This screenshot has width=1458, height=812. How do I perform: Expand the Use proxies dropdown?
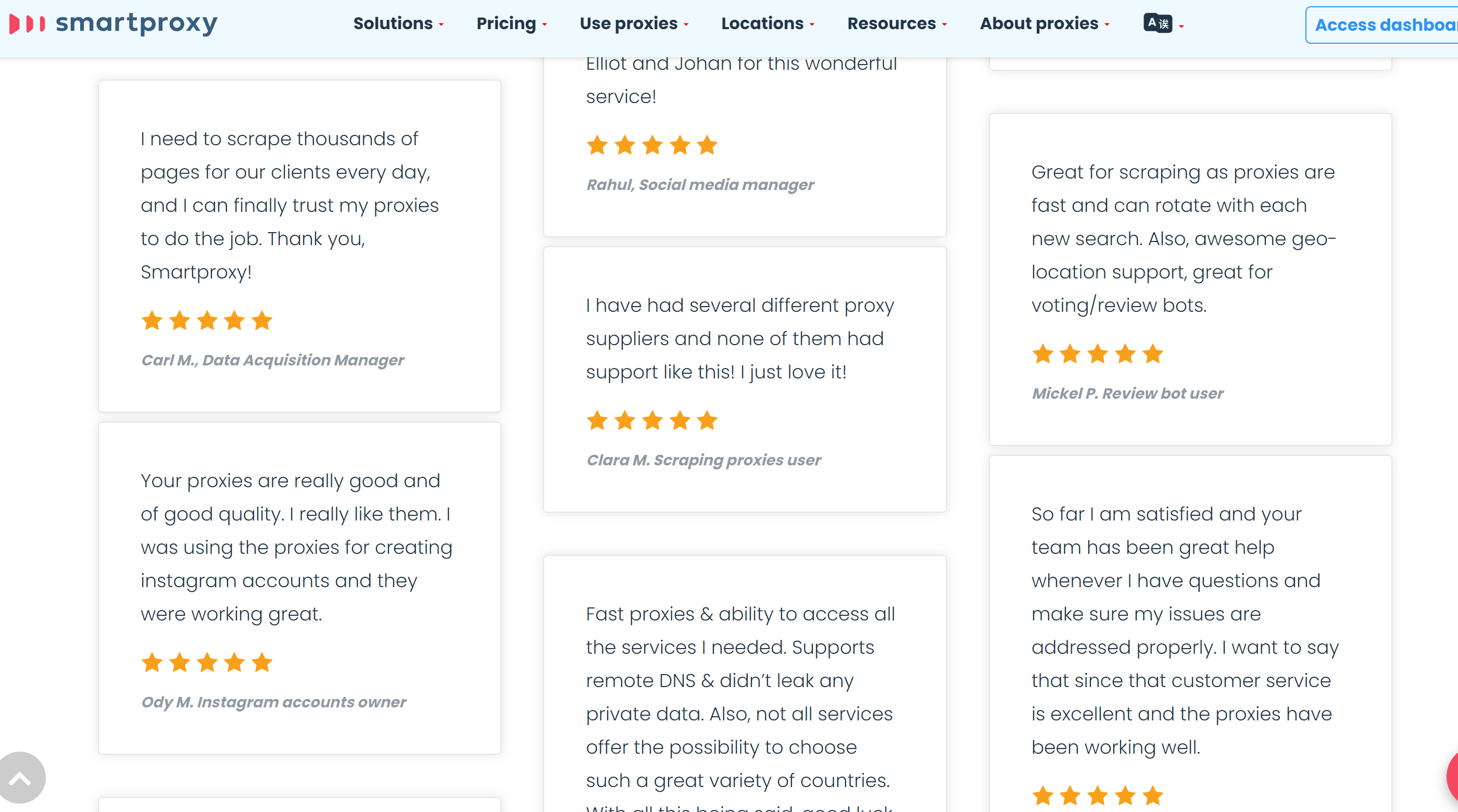coord(630,24)
